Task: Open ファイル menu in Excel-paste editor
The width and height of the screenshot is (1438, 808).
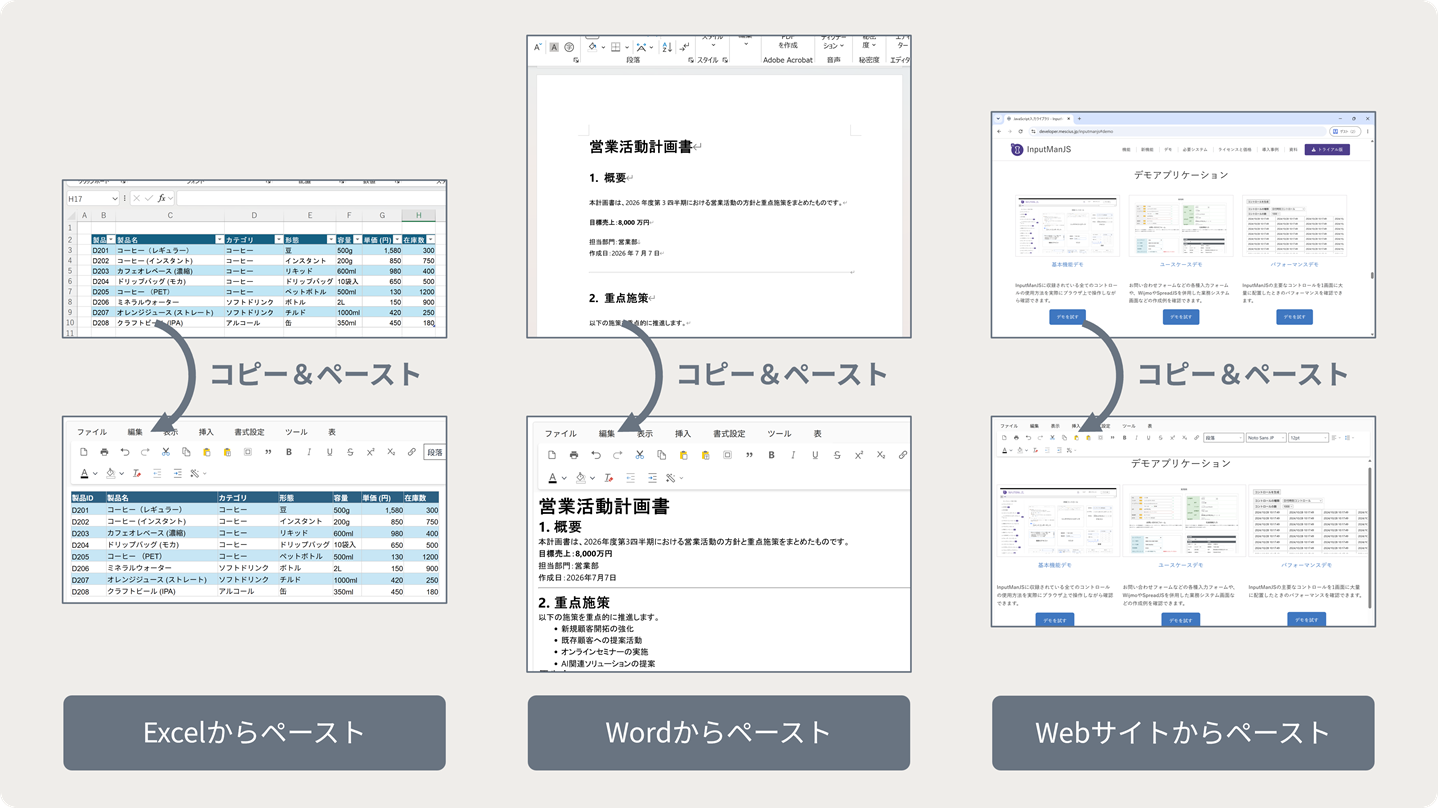Action: click(92, 432)
